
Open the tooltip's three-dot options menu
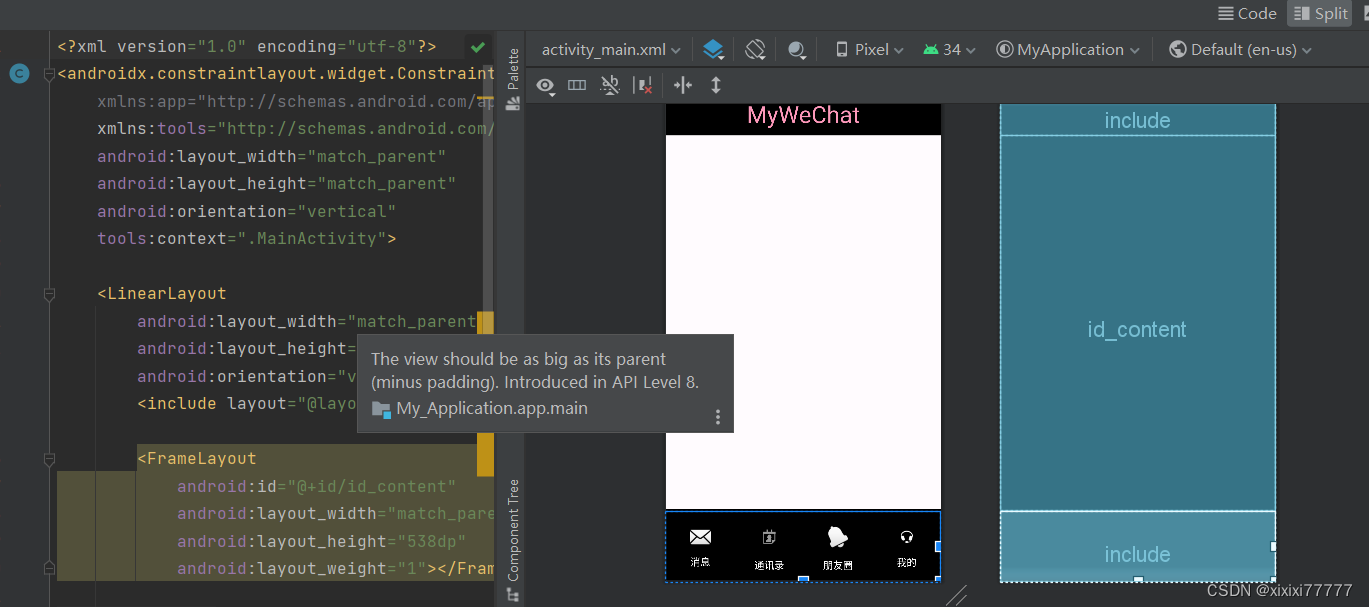pyautogui.click(x=717, y=417)
